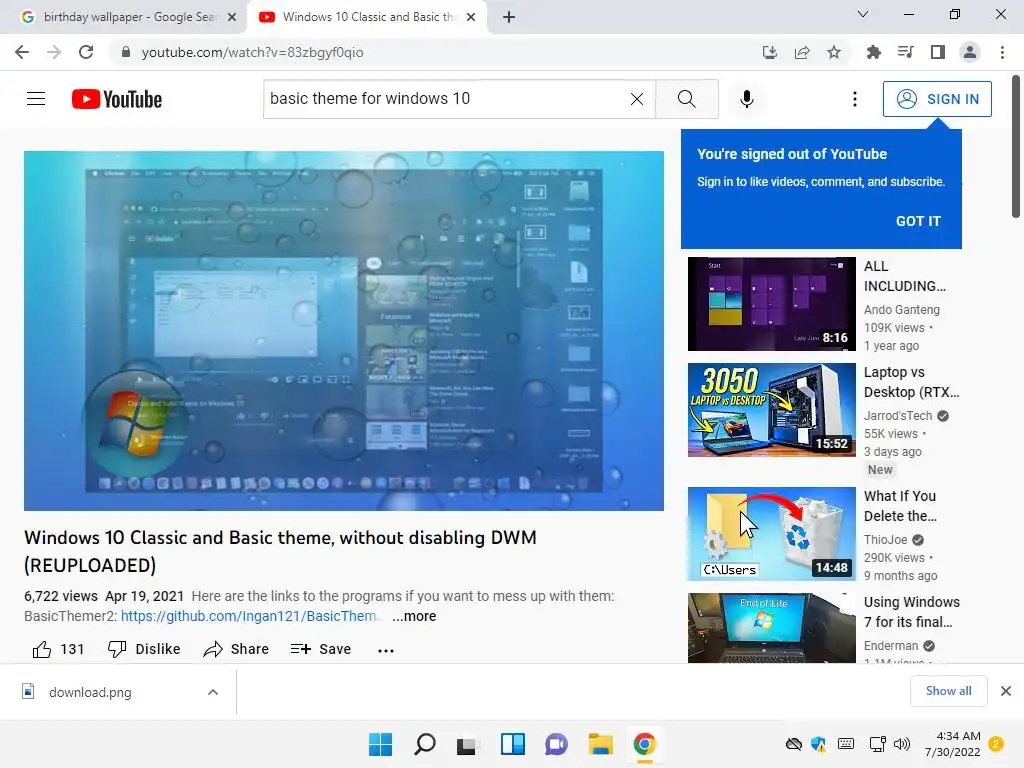Go forward one page in Chrome
Image resolution: width=1024 pixels, height=768 pixels.
[54, 52]
